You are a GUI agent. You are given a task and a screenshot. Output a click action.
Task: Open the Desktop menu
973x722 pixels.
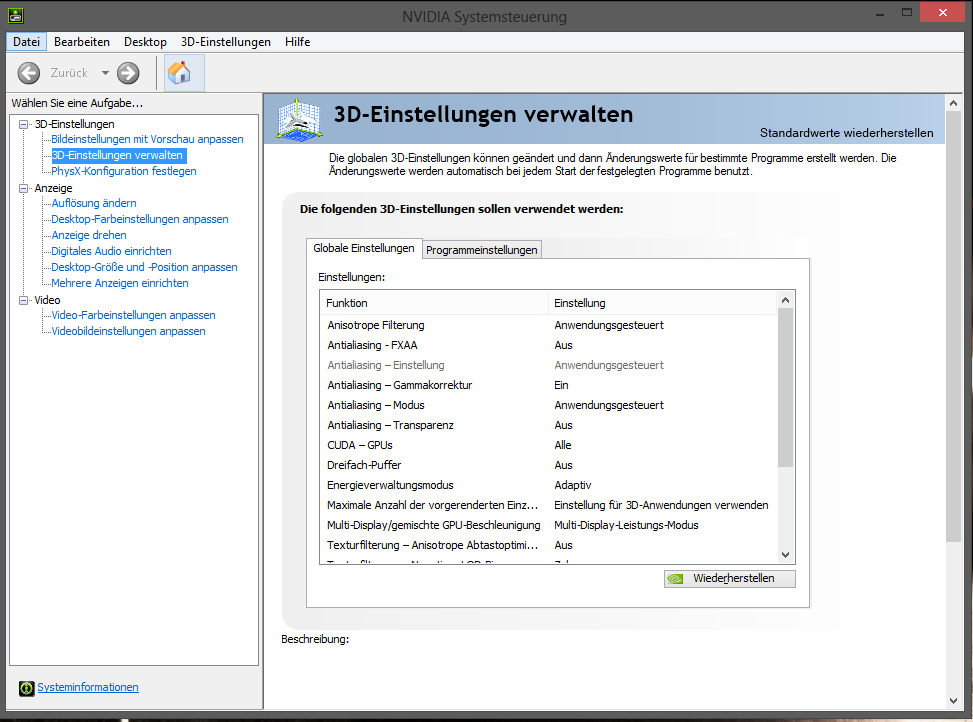pyautogui.click(x=145, y=42)
